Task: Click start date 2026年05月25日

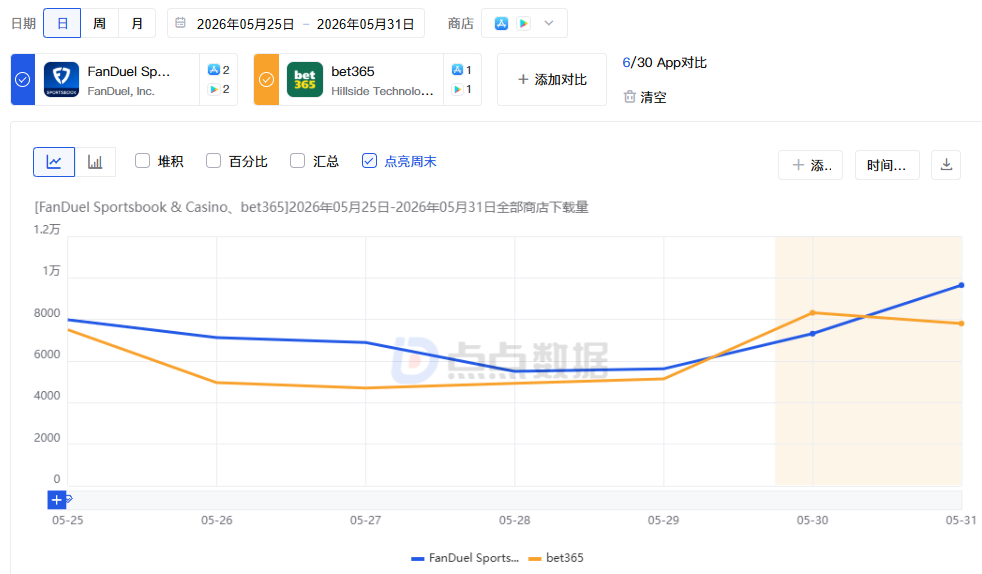Action: (x=246, y=24)
